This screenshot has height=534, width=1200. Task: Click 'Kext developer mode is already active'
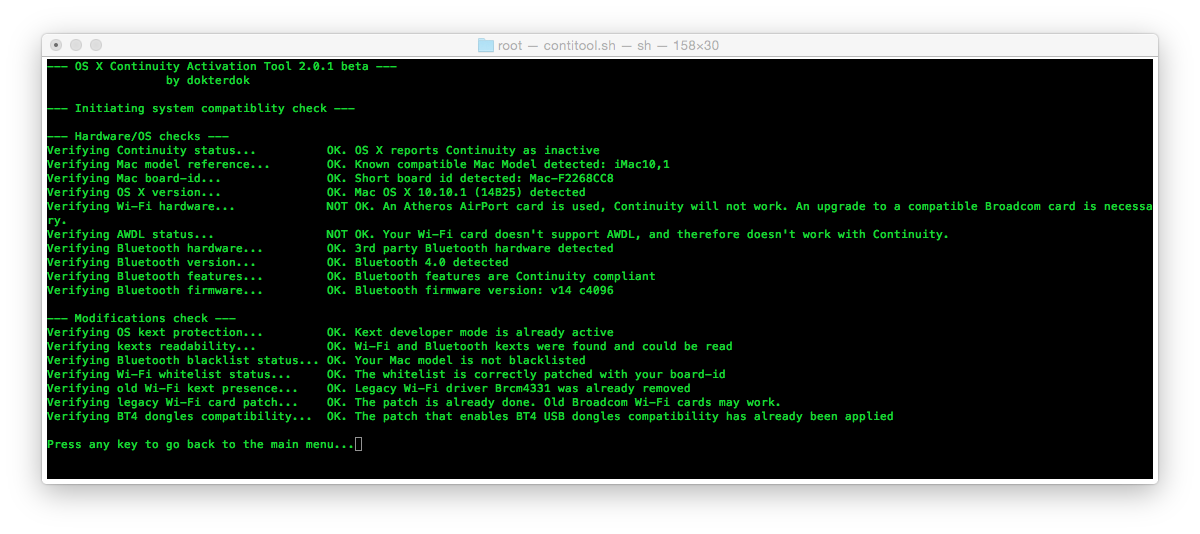(x=484, y=332)
